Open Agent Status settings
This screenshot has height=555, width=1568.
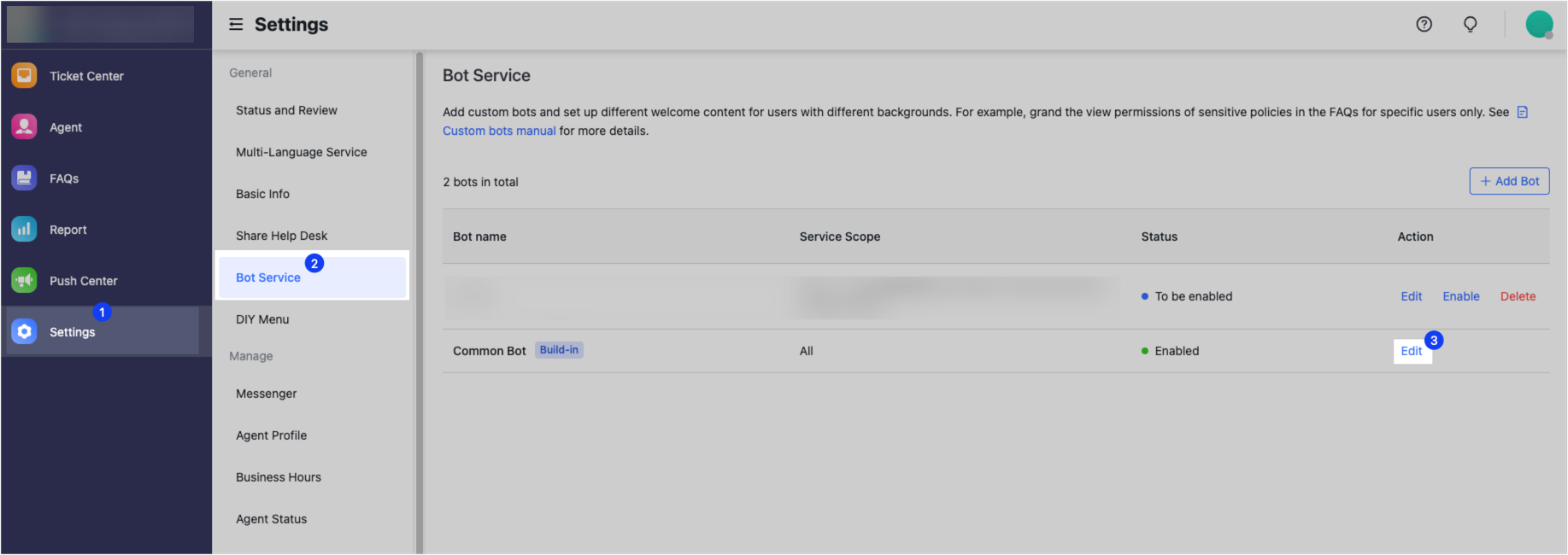[271, 519]
